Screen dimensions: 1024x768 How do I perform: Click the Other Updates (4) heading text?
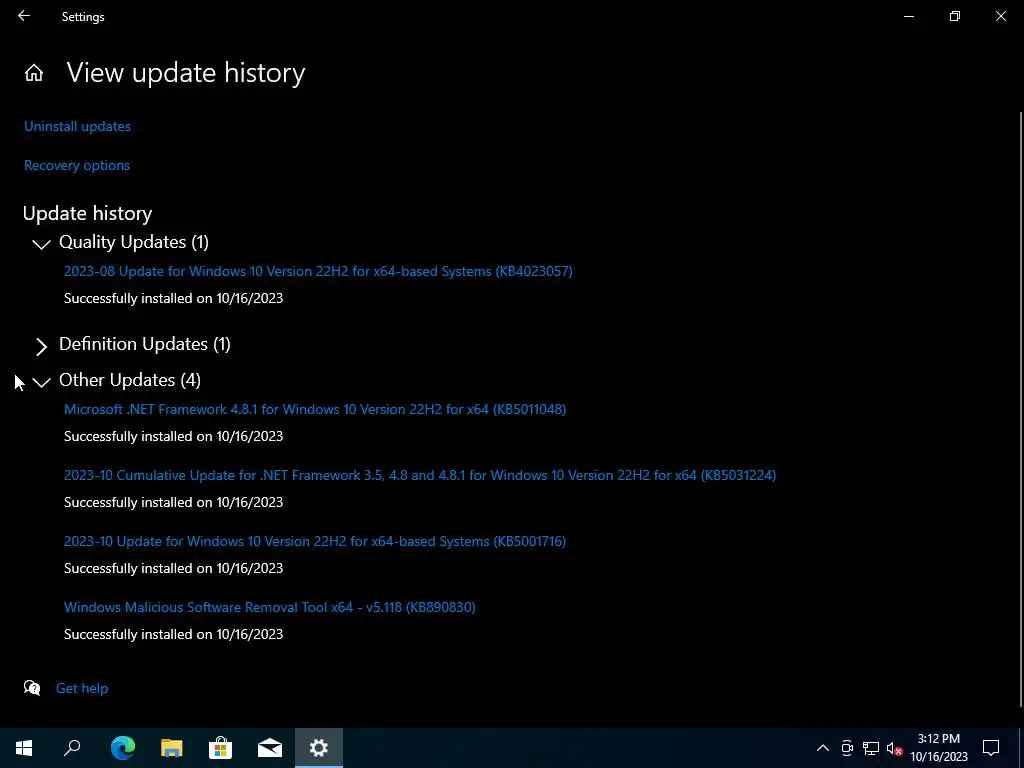pos(130,379)
